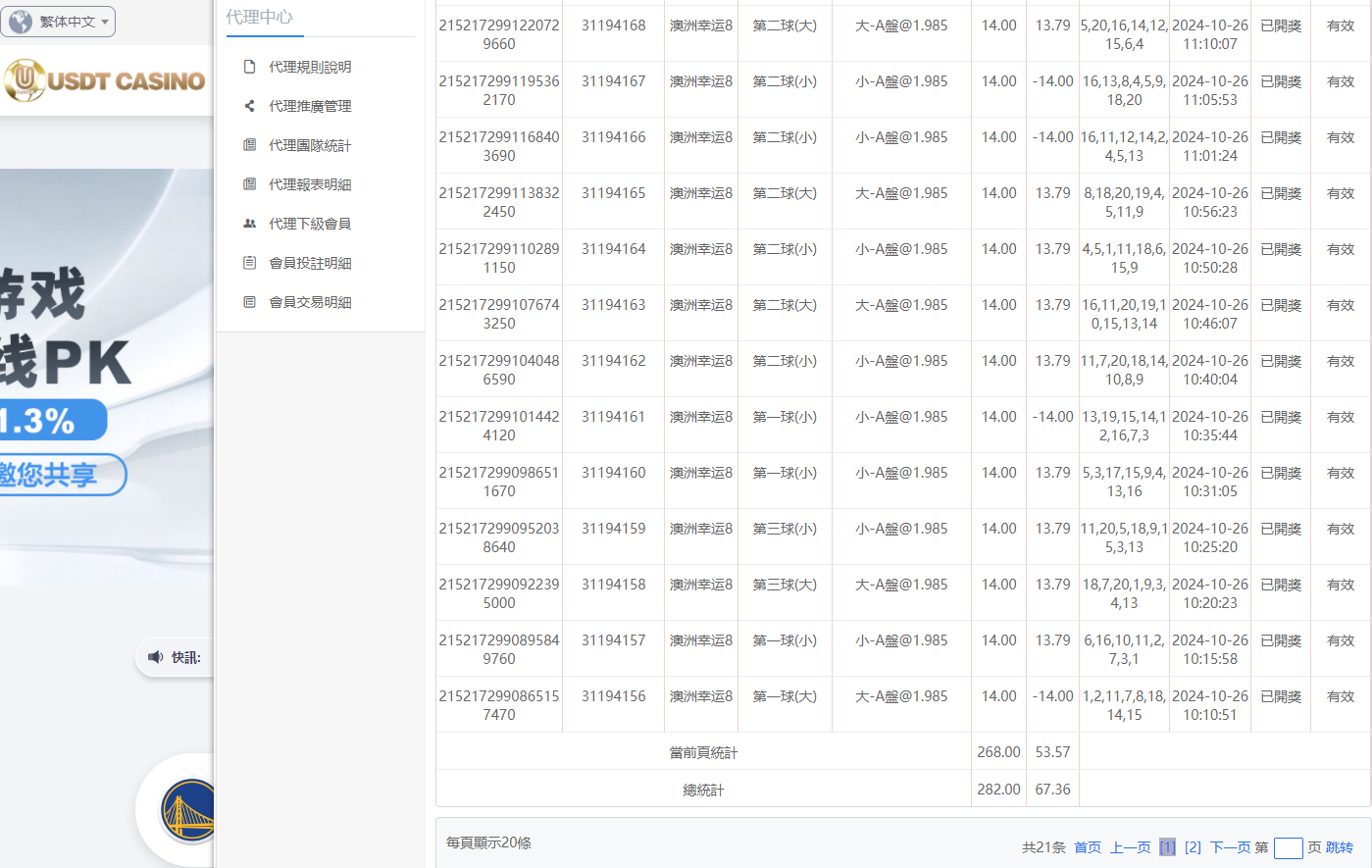Click the 代理報表明細 report icon
This screenshot has width=1372, height=868.
click(x=250, y=184)
